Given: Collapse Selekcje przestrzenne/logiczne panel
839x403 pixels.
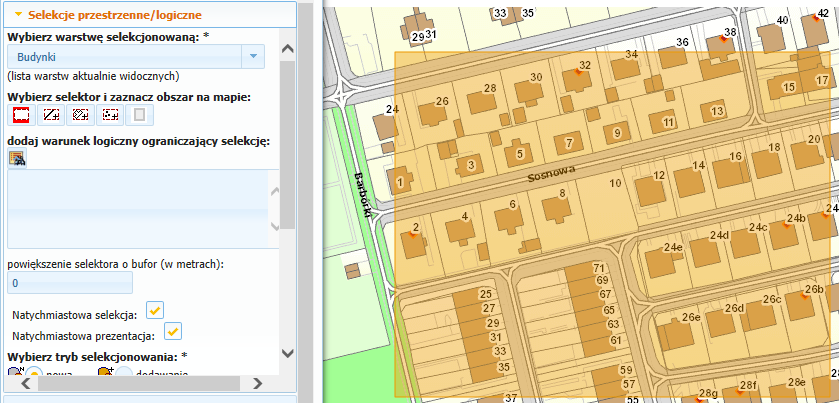Looking at the screenshot, I should pos(19,14).
